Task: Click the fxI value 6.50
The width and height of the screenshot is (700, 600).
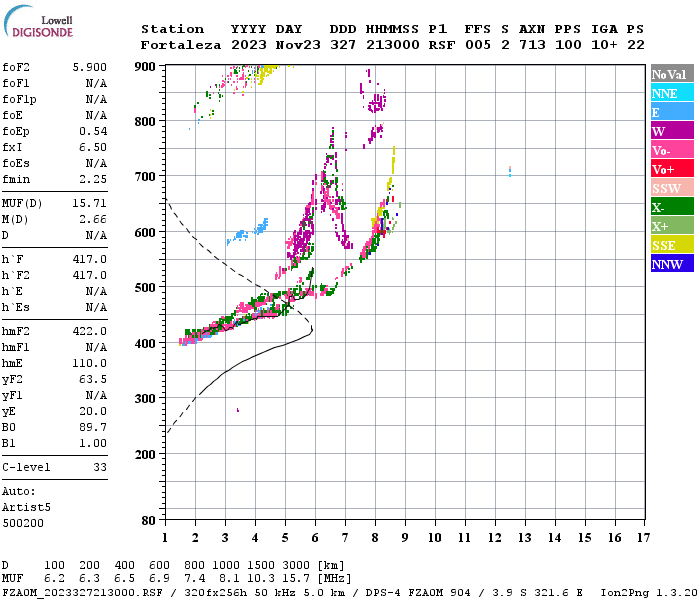Action: click(93, 147)
